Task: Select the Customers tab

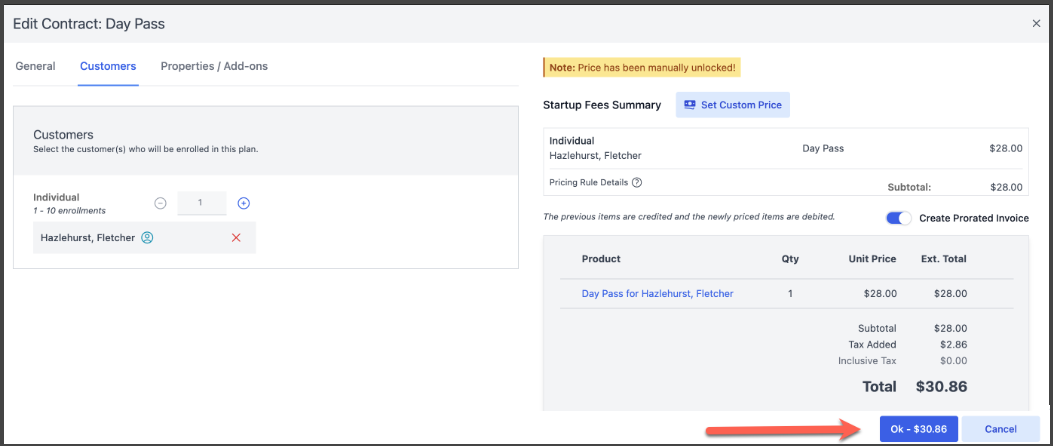Action: (x=108, y=66)
